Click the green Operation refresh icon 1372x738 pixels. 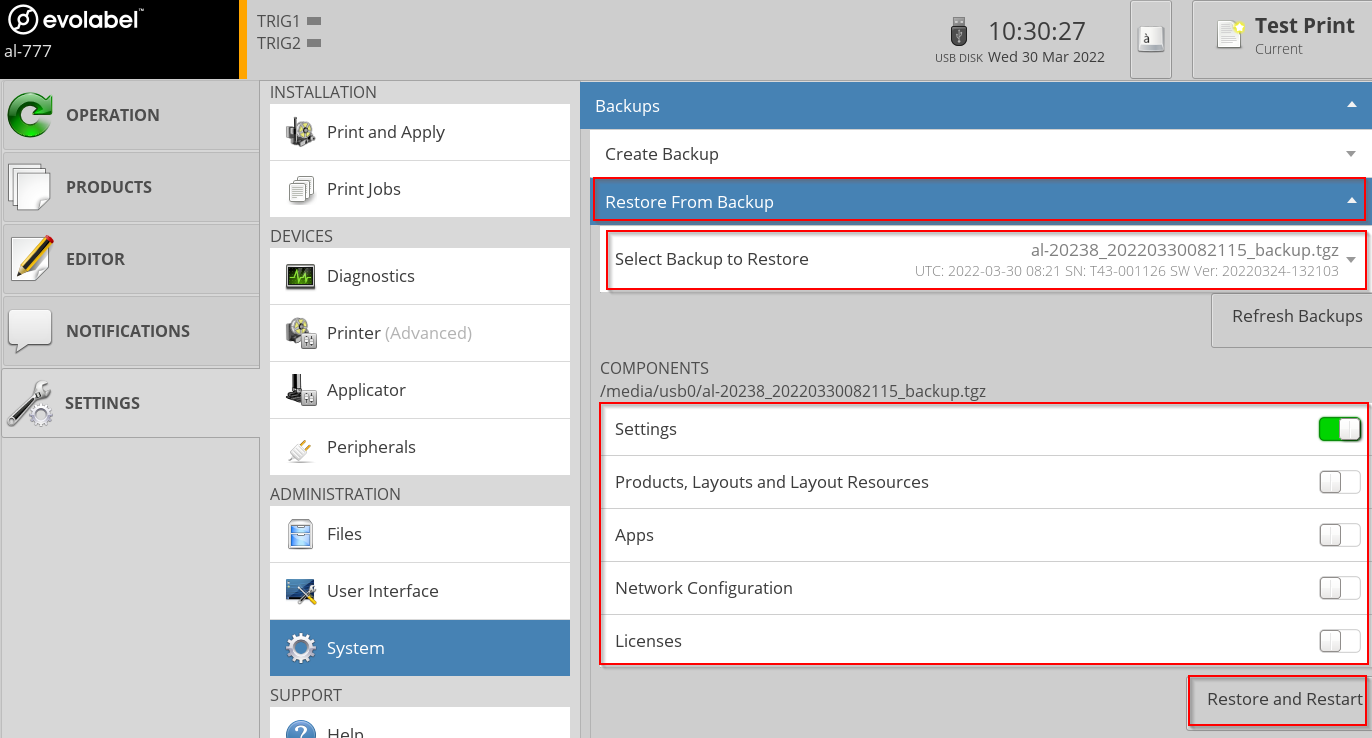30,115
